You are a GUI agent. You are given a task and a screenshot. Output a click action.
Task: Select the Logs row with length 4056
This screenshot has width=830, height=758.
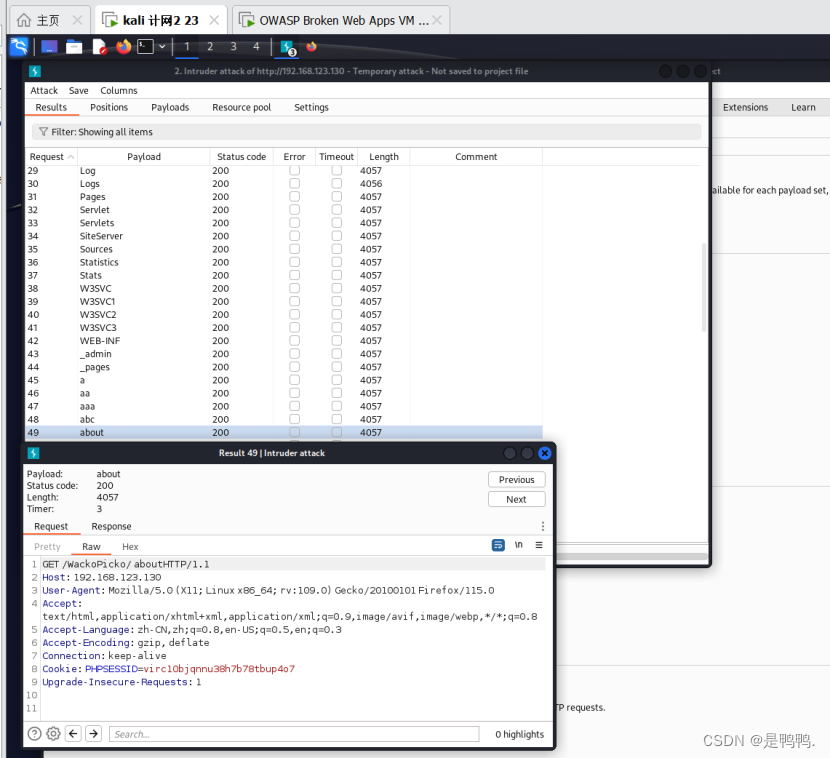284,184
